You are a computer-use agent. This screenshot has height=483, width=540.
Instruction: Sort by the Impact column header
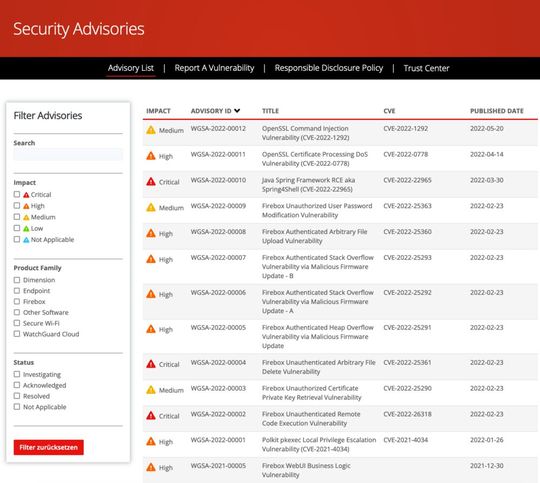click(158, 111)
